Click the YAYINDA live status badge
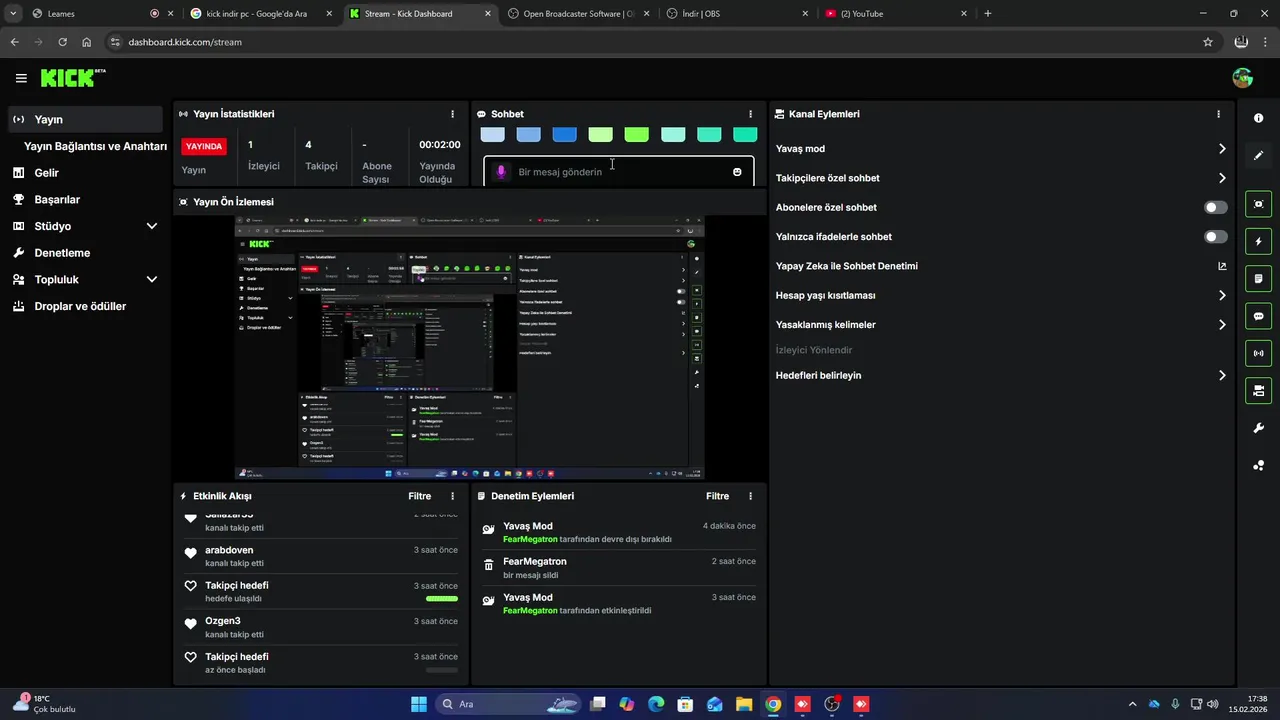Image resolution: width=1280 pixels, height=720 pixels. [204, 146]
